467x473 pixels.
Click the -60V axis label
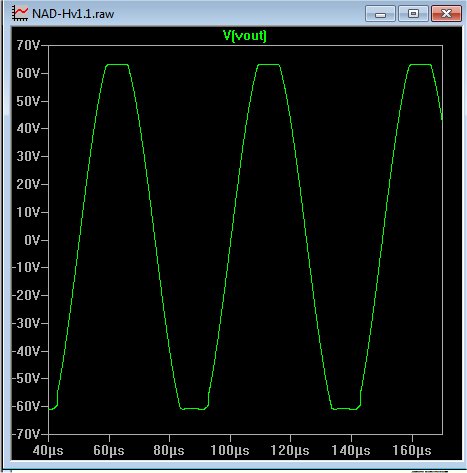point(26,406)
